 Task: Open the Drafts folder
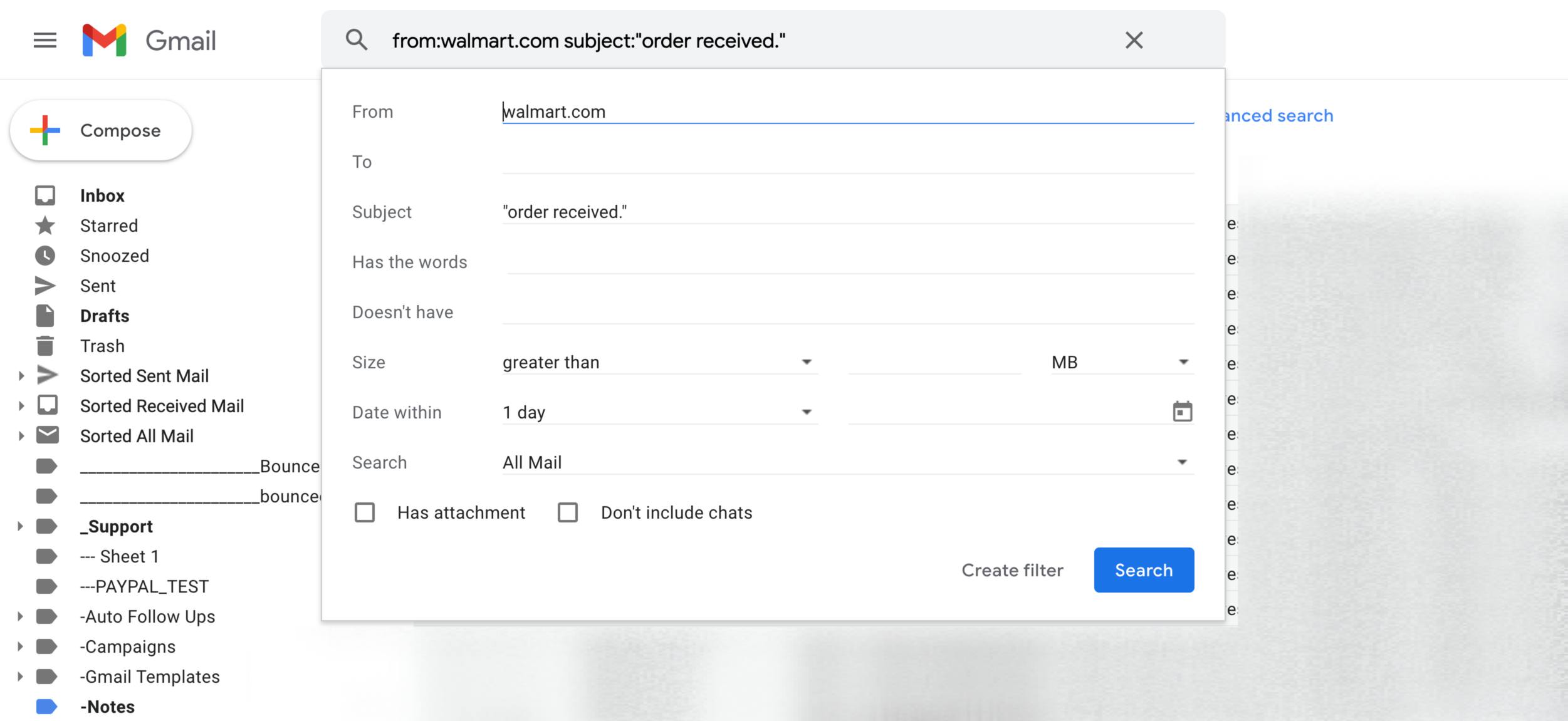pyautogui.click(x=105, y=316)
